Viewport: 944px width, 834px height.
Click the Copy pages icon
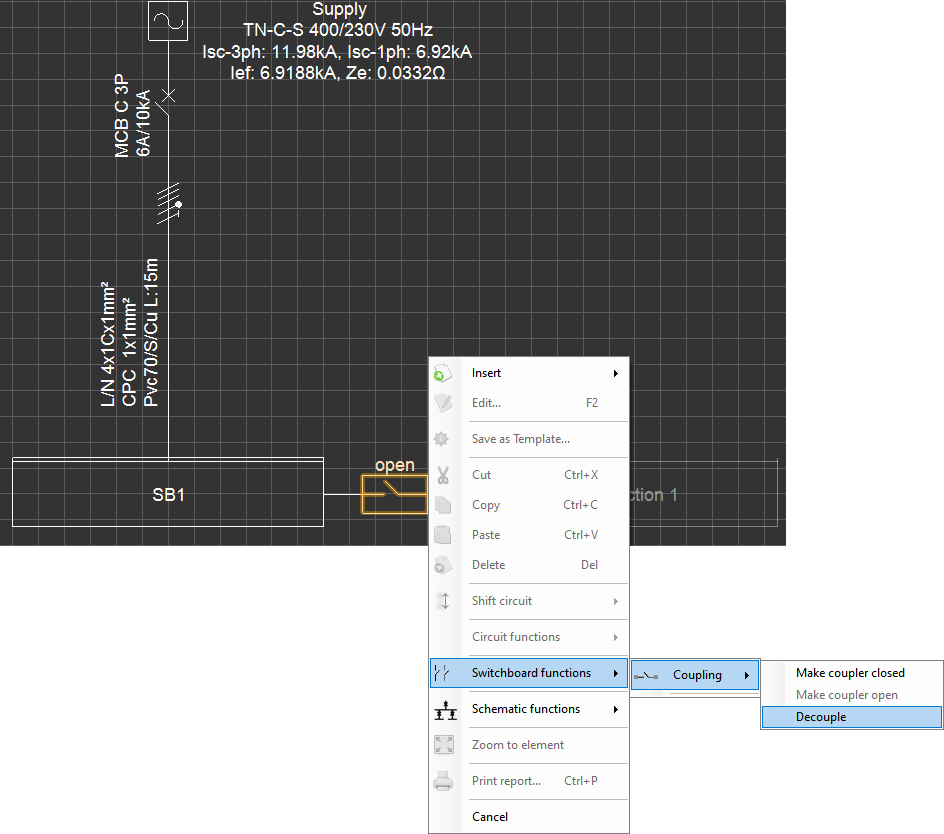(x=443, y=505)
